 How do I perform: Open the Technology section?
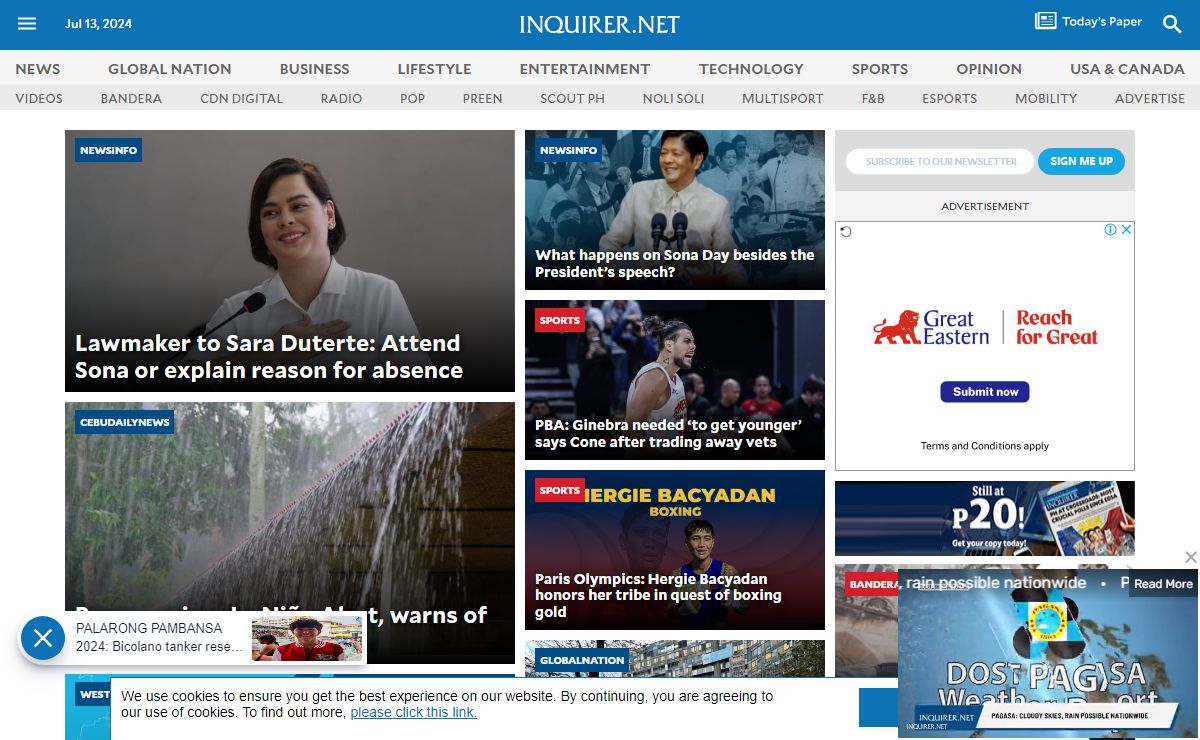[751, 69]
